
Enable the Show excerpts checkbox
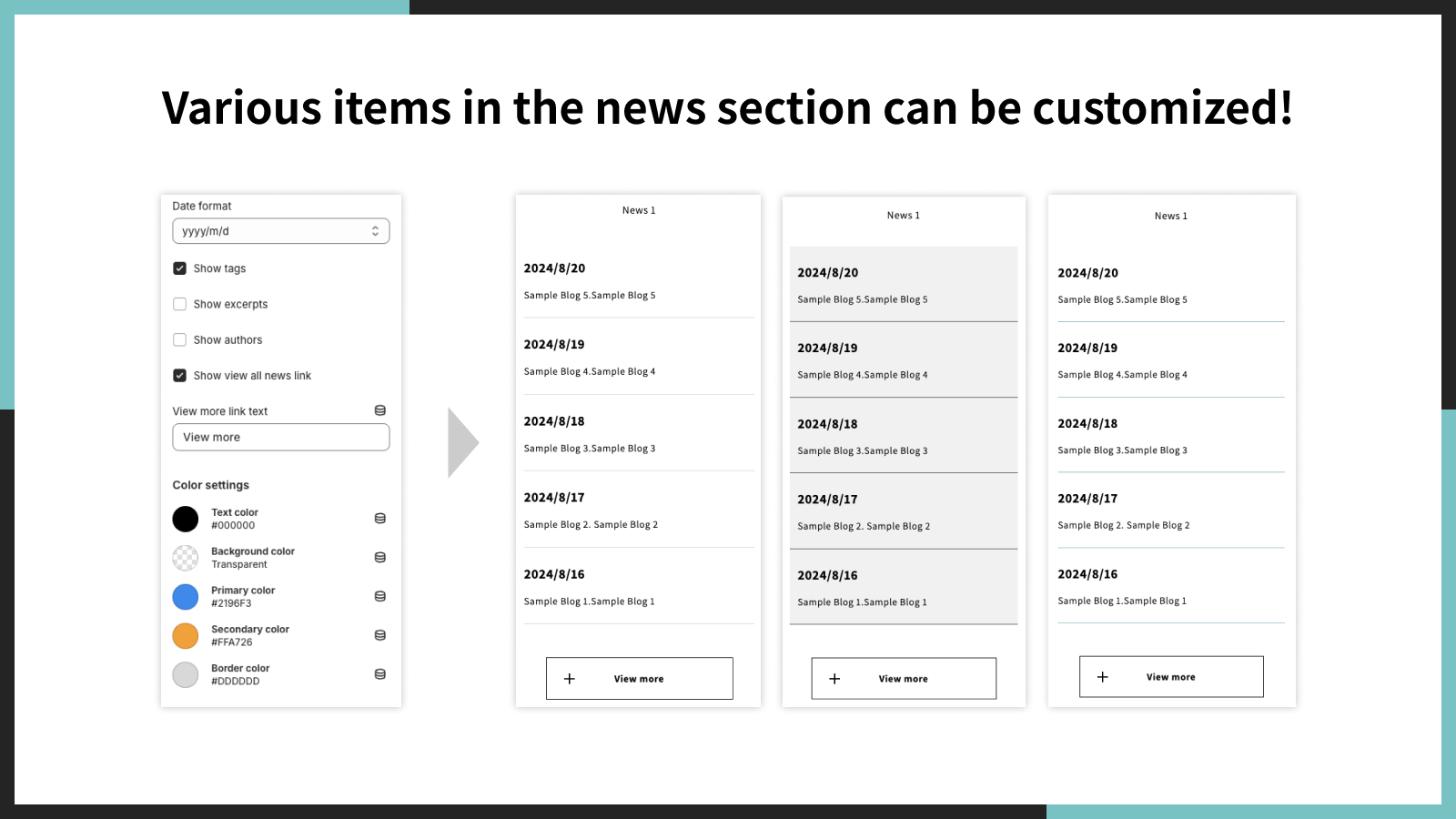tap(180, 304)
